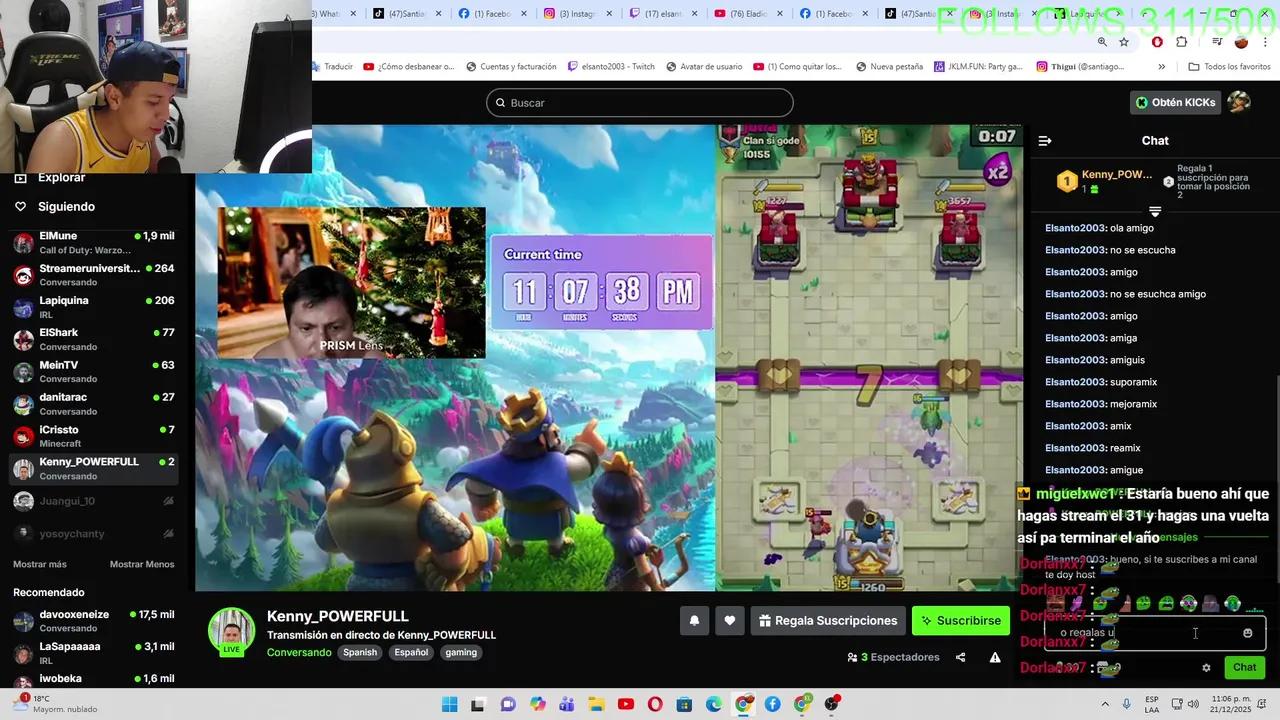
Task: Open the recommended davooxeneize channel
Action: 94,621
